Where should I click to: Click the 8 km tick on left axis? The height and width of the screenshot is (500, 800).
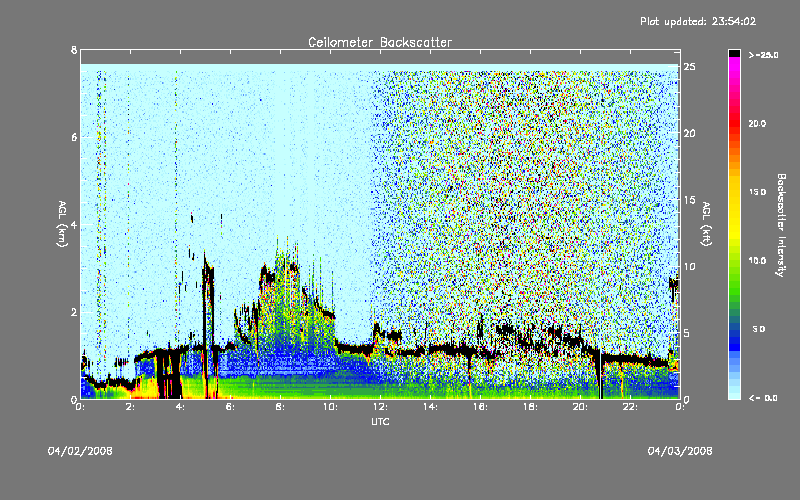pos(74,50)
